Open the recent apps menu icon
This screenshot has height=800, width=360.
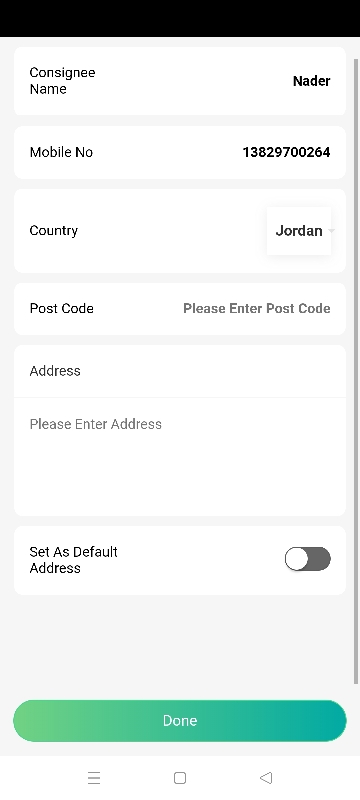pos(94,778)
